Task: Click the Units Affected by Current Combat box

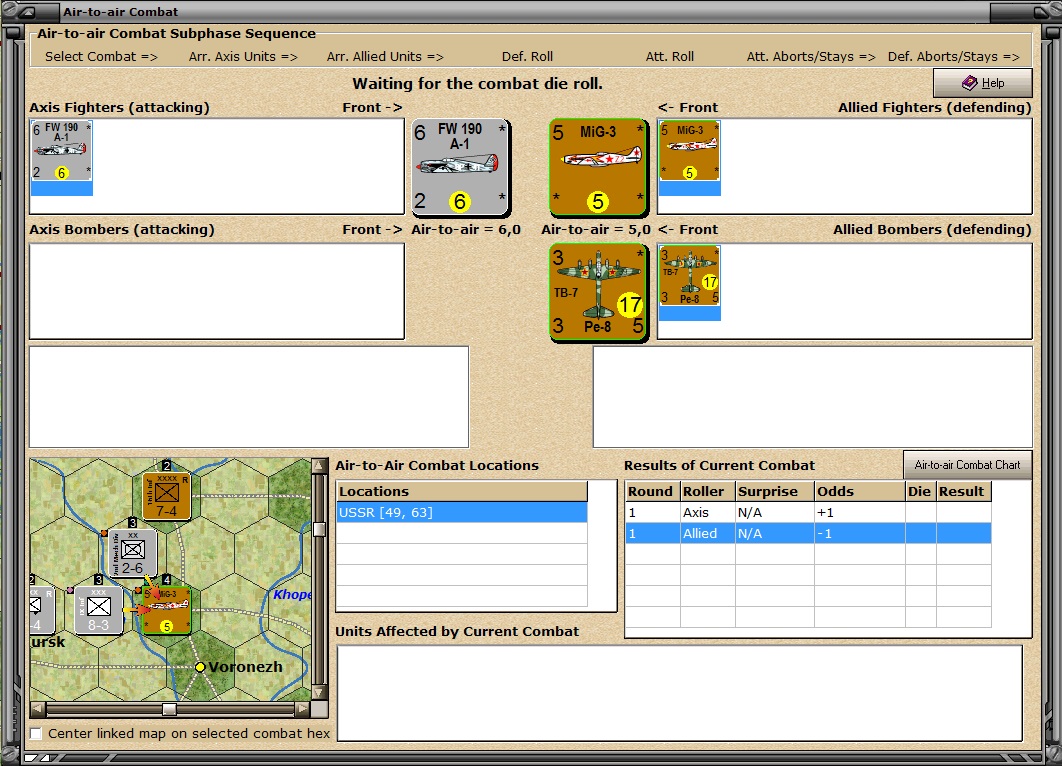Action: (679, 693)
